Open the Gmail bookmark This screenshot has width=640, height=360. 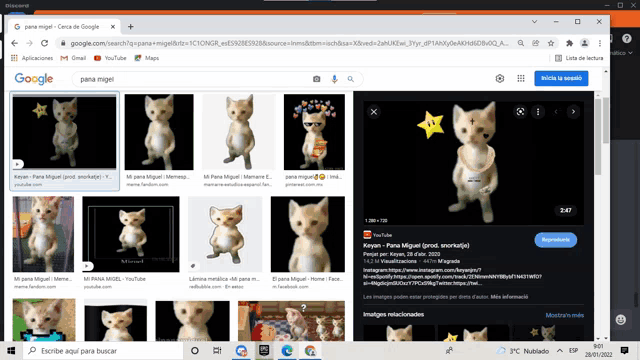click(73, 58)
